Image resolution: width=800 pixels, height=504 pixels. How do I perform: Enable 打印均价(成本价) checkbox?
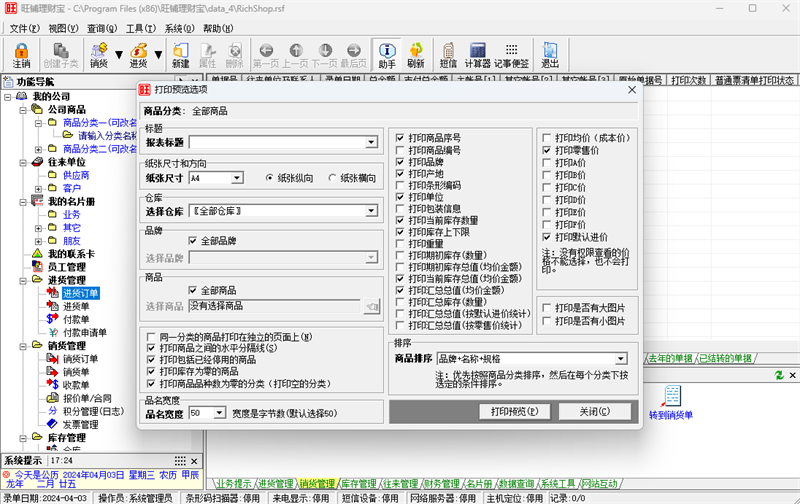coord(546,138)
